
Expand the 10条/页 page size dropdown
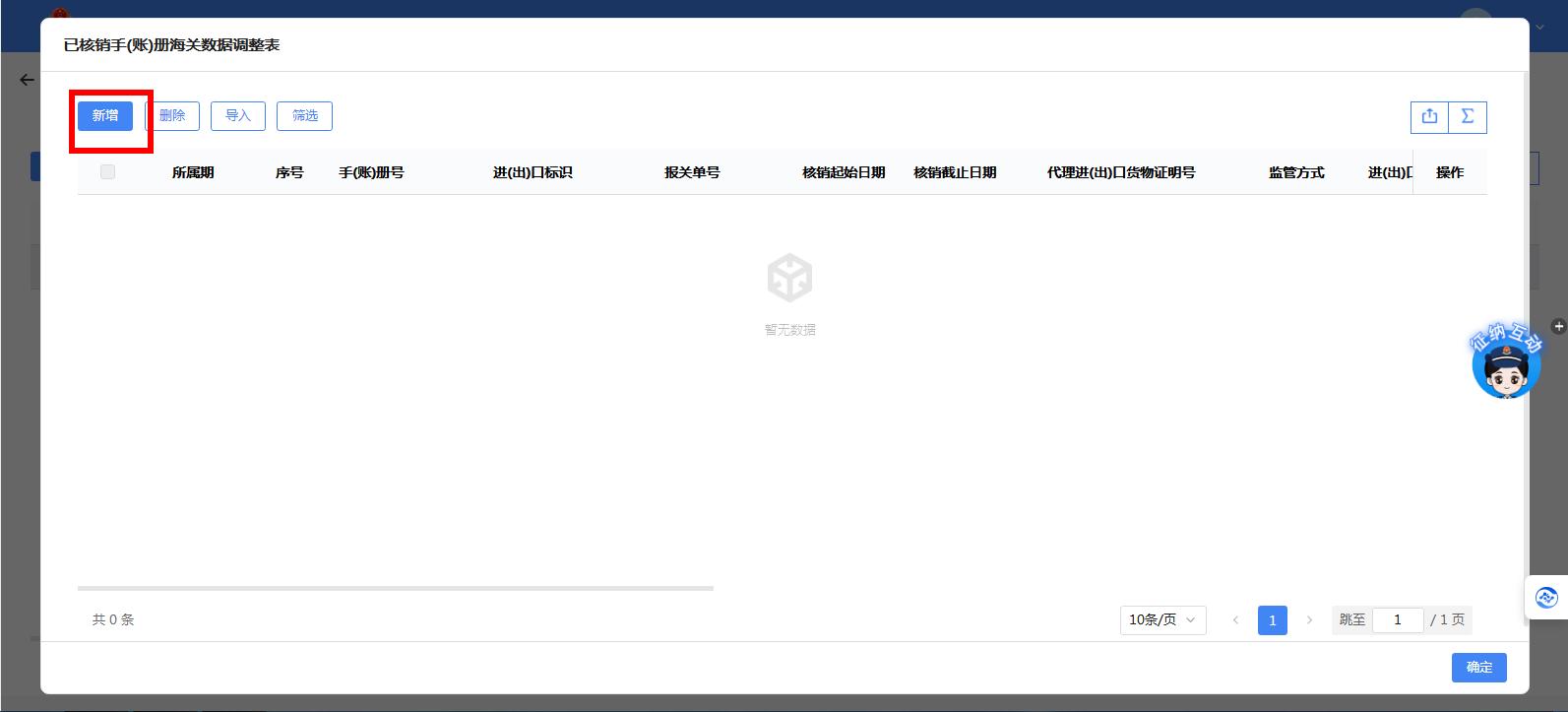1162,619
